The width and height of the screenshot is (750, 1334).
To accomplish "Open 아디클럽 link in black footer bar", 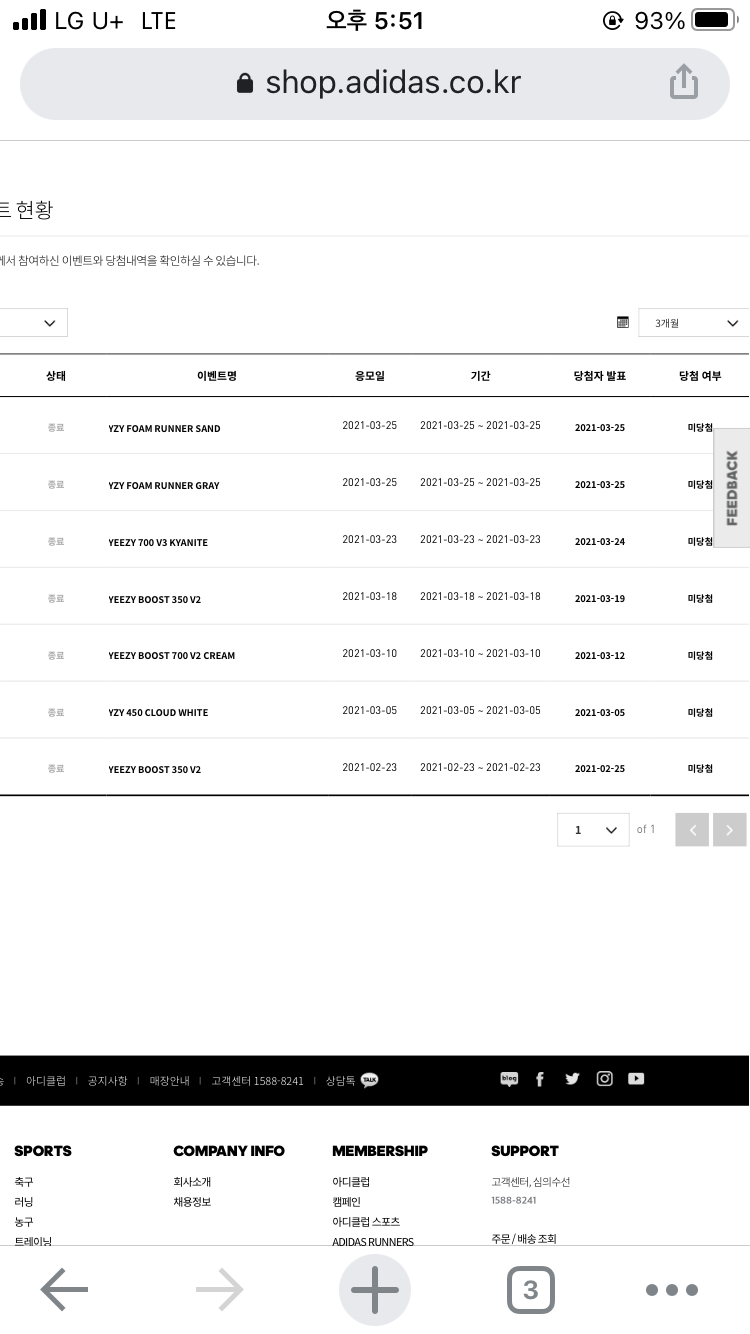I will [x=46, y=1081].
